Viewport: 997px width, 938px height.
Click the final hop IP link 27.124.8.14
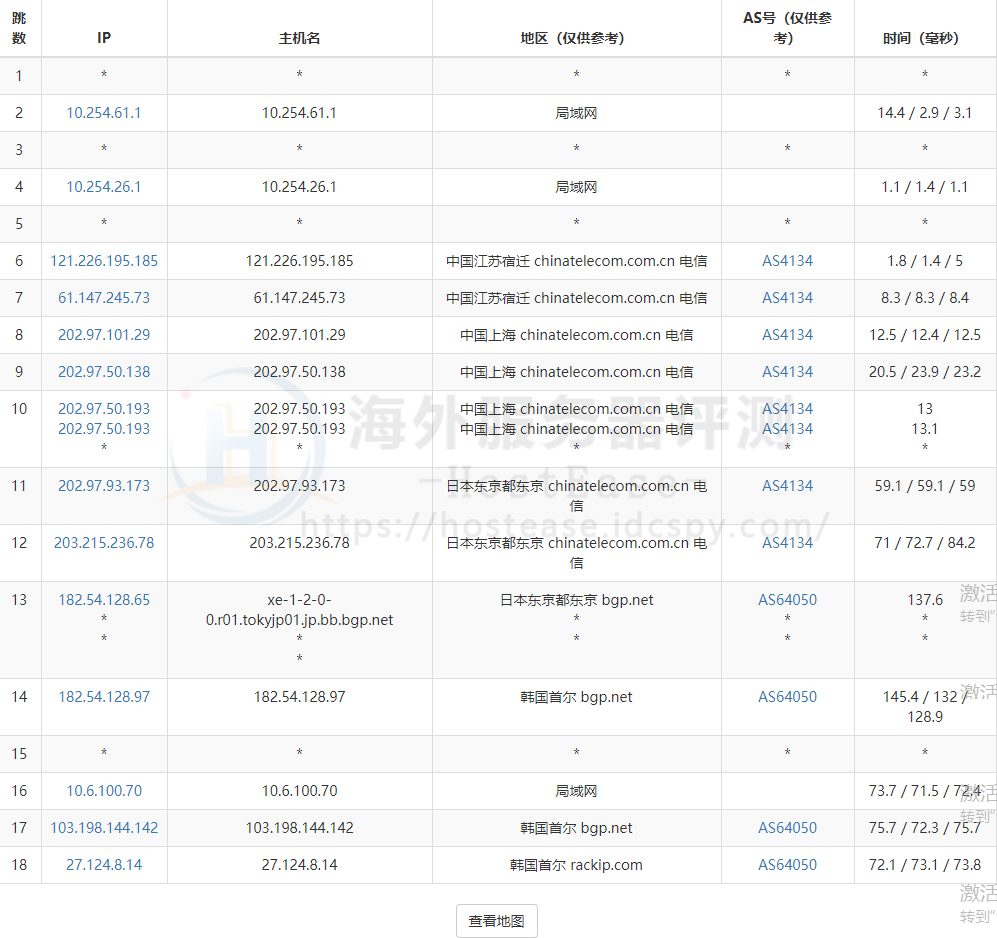pos(104,865)
